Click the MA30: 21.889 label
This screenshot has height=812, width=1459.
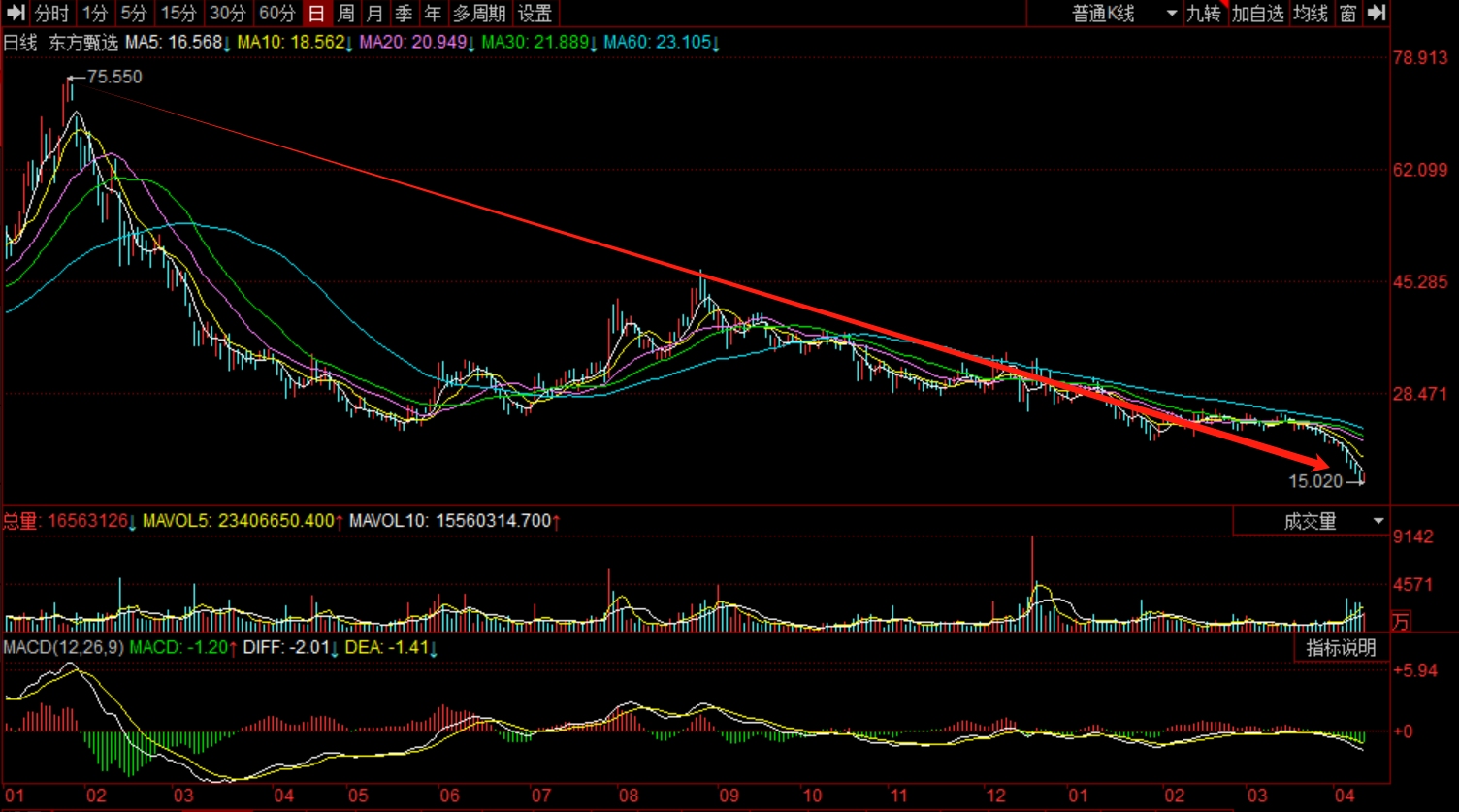point(539,43)
